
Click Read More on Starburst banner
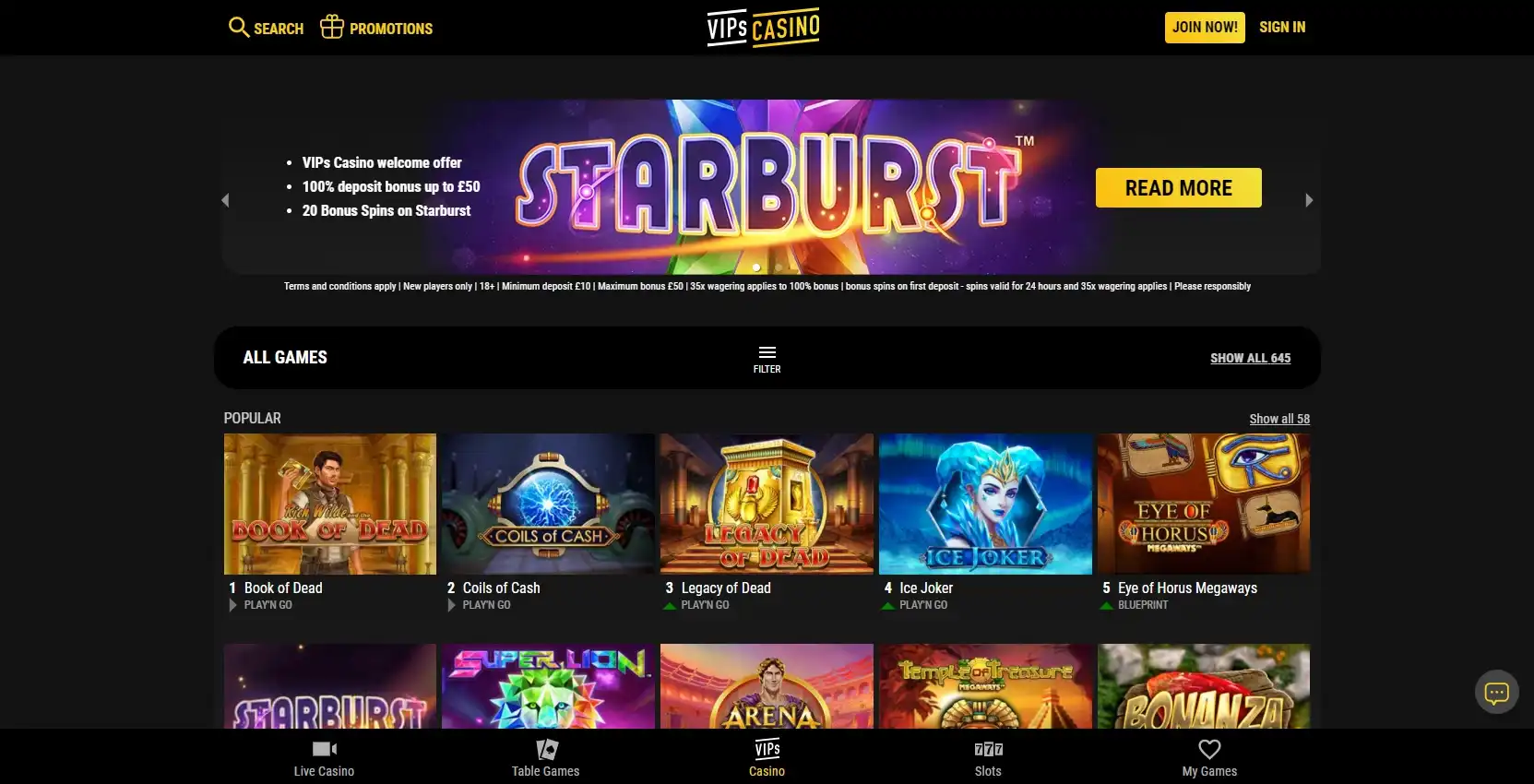[1178, 187]
